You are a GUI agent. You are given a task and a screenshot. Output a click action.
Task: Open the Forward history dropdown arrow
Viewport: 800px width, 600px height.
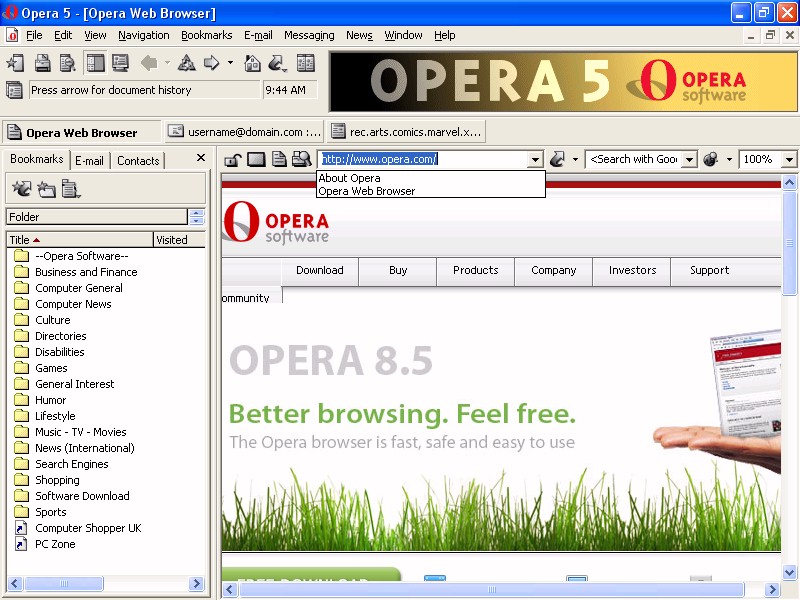tap(230, 63)
